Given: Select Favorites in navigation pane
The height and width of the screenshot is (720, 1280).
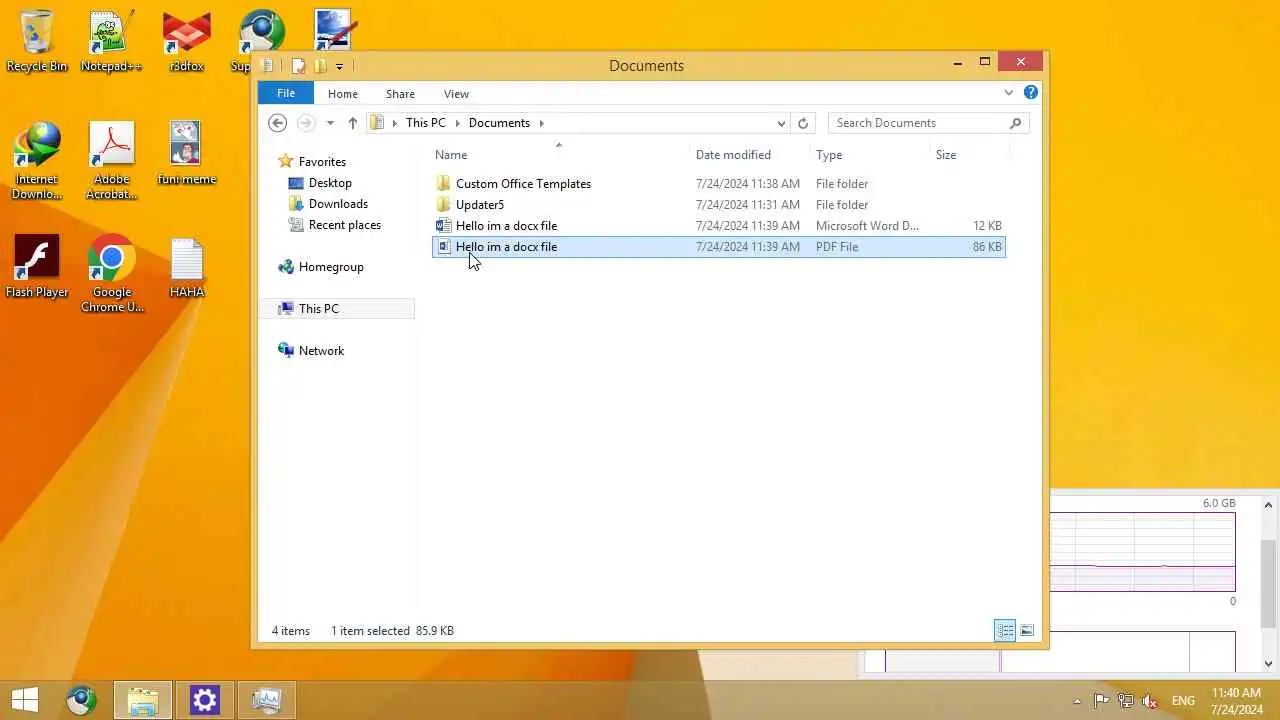Looking at the screenshot, I should pos(322,162).
